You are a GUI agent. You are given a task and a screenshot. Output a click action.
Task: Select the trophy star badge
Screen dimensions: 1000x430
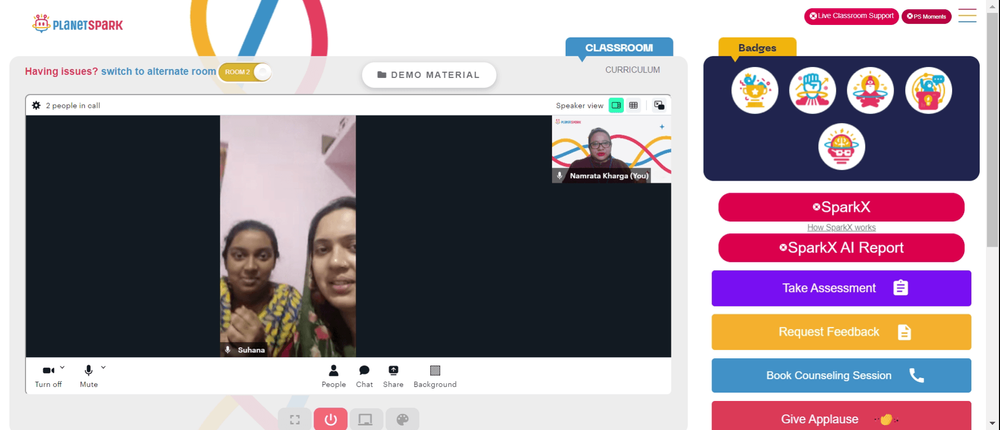[x=755, y=91]
